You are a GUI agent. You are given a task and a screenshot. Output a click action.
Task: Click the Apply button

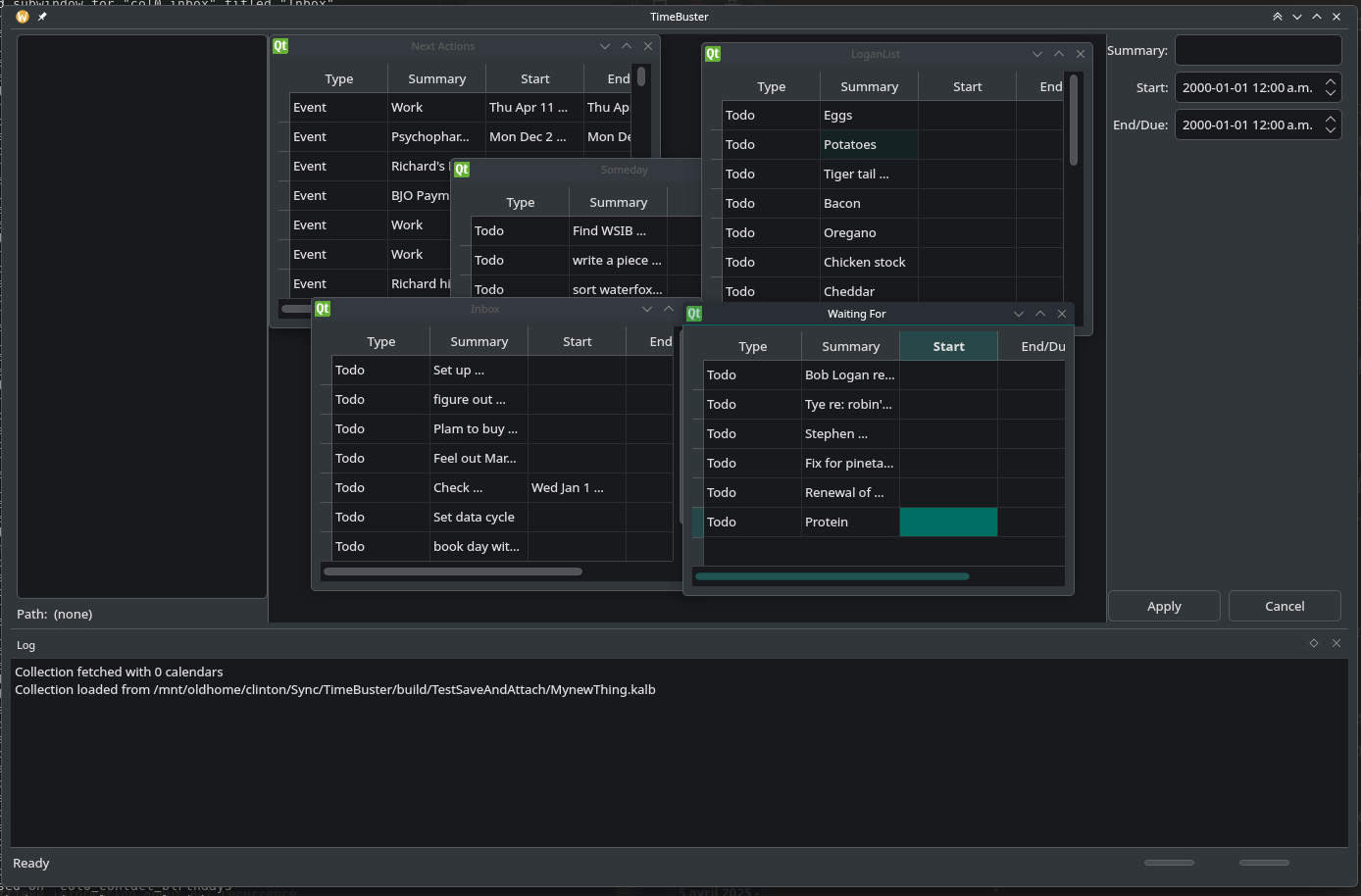pos(1164,606)
